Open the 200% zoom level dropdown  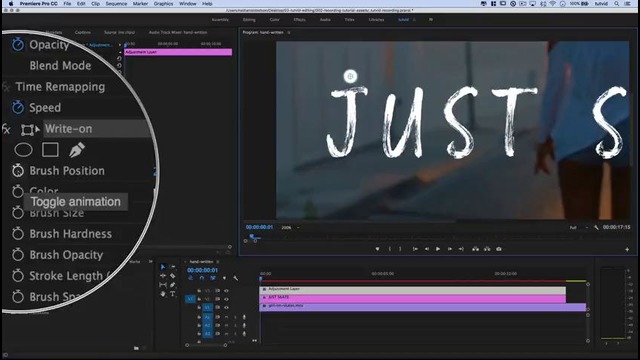tap(290, 227)
